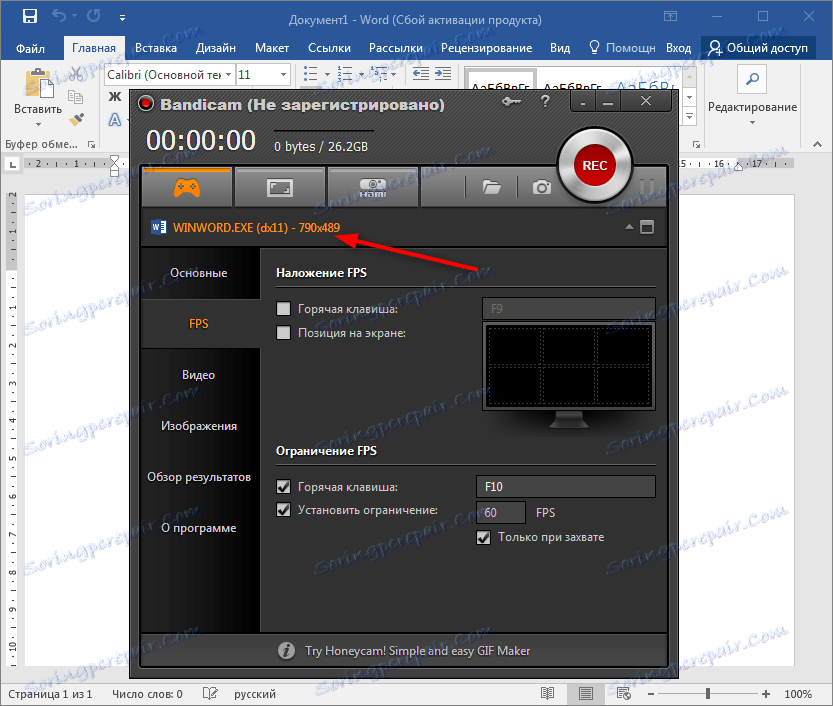Open the Quick Access Toolbar customize arrow
833x706 pixels.
point(123,18)
